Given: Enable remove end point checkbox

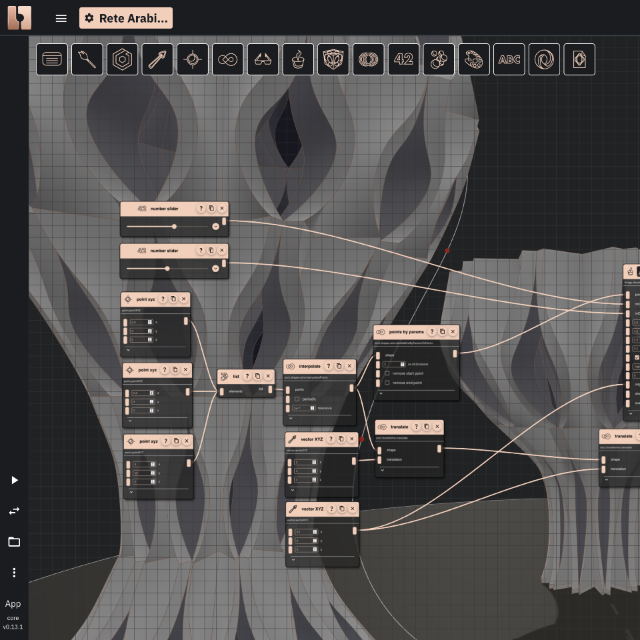Looking at the screenshot, I should click(387, 383).
